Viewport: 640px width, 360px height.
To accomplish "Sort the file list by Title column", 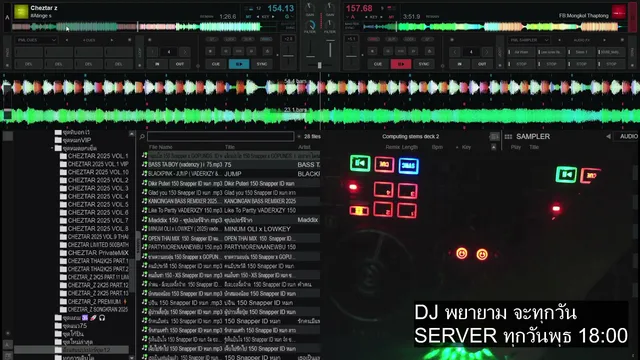I will pyautogui.click(x=230, y=147).
